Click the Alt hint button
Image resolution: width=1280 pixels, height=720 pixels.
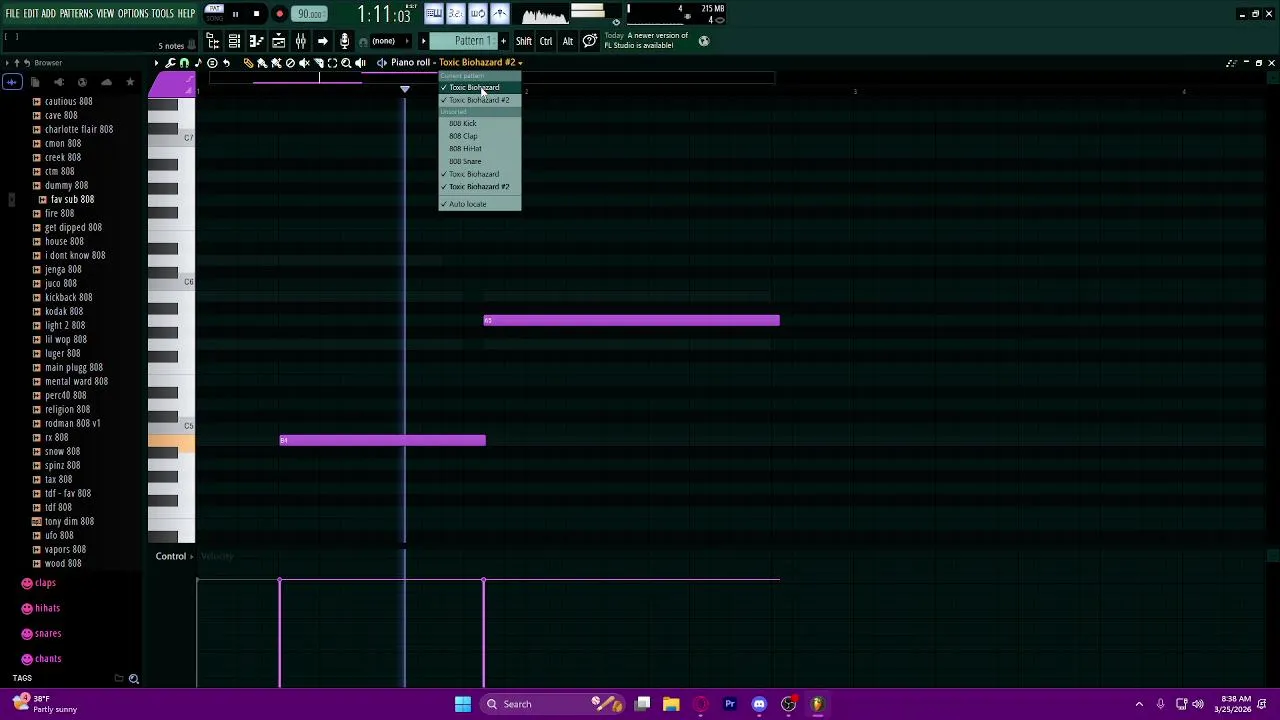click(567, 41)
